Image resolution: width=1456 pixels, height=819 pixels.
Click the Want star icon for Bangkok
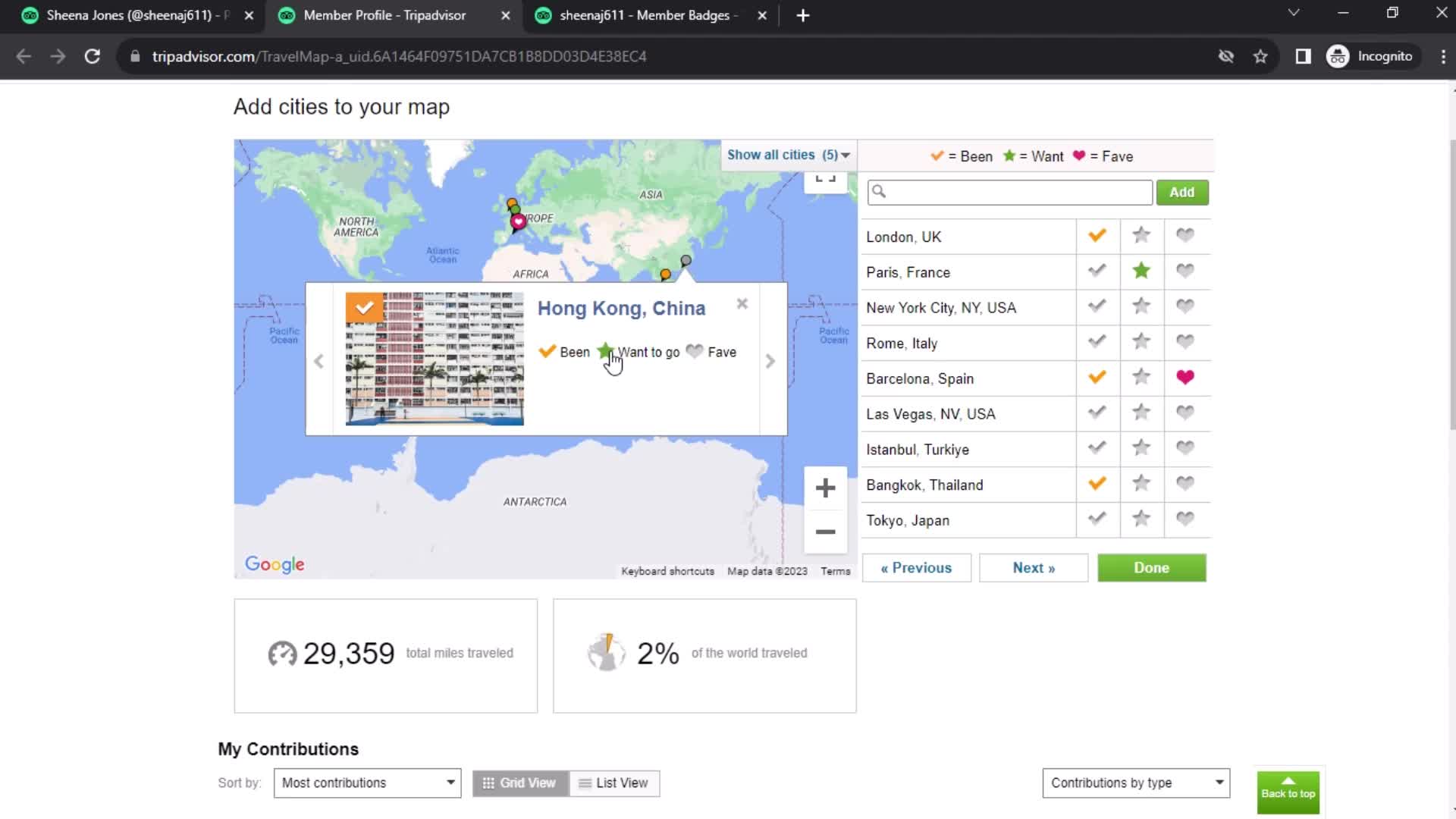click(x=1141, y=484)
